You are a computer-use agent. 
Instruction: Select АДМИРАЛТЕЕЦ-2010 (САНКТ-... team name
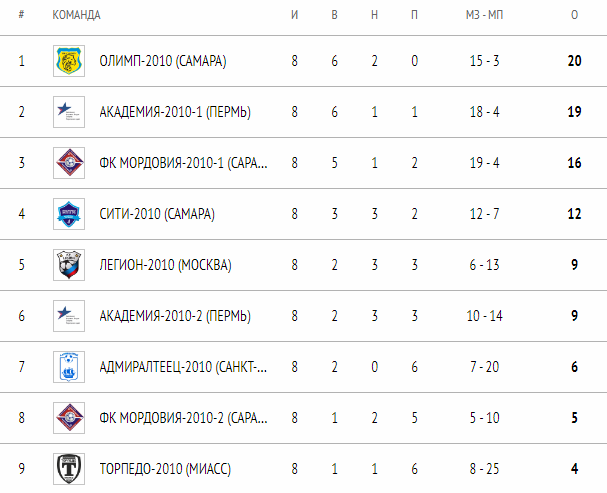click(183, 367)
